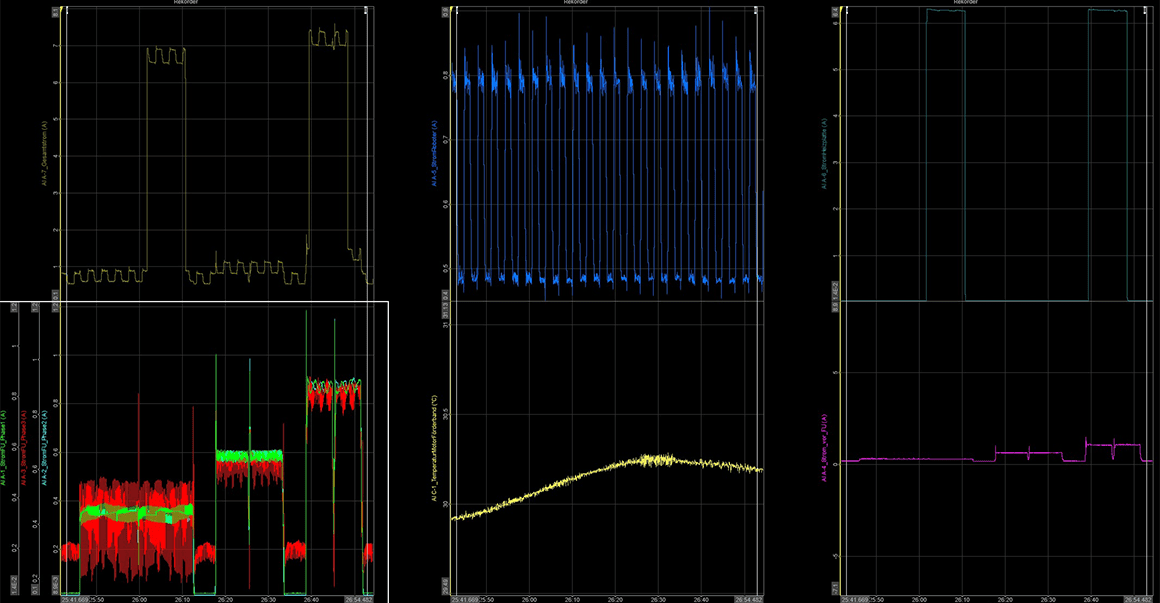Click yellow cursor line in Gesamtstrom graph
Viewport: 1160px width, 603px height.
click(63, 150)
